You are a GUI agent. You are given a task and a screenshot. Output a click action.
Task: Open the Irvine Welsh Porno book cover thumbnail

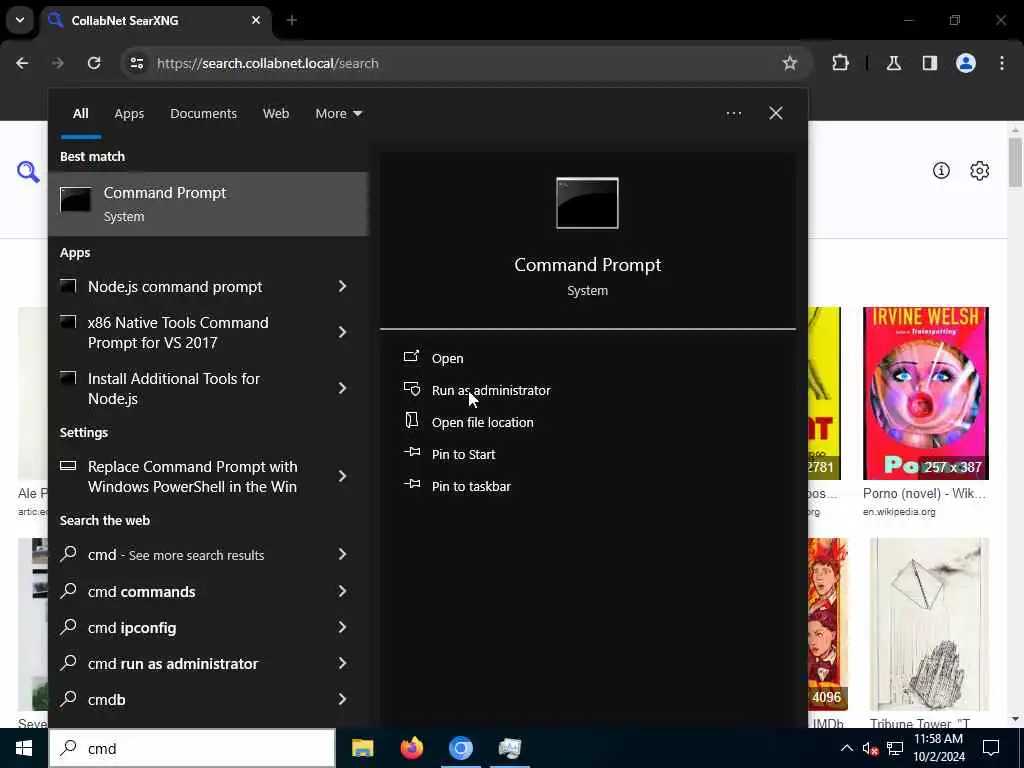(926, 393)
